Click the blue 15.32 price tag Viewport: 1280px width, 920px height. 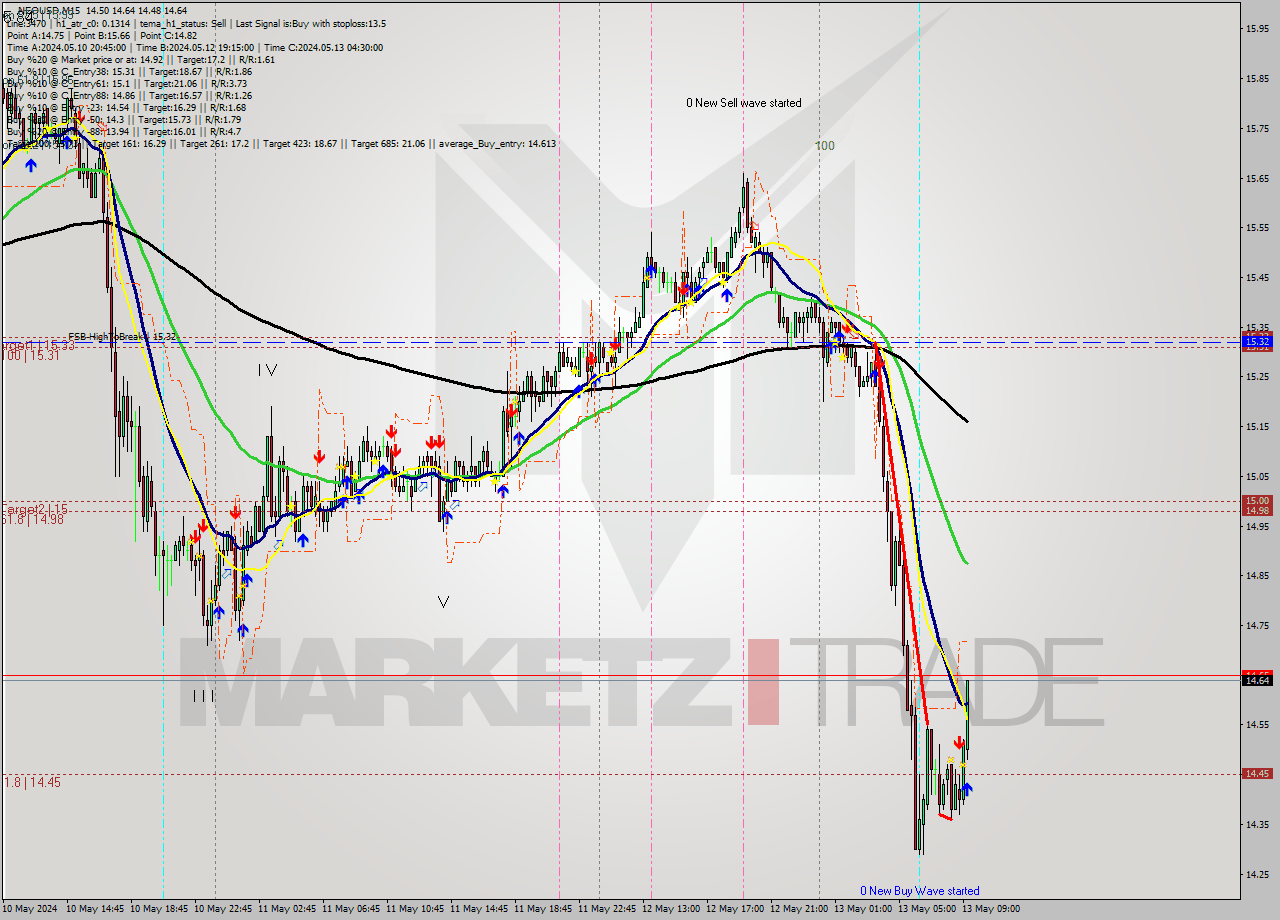pyautogui.click(x=1257, y=342)
